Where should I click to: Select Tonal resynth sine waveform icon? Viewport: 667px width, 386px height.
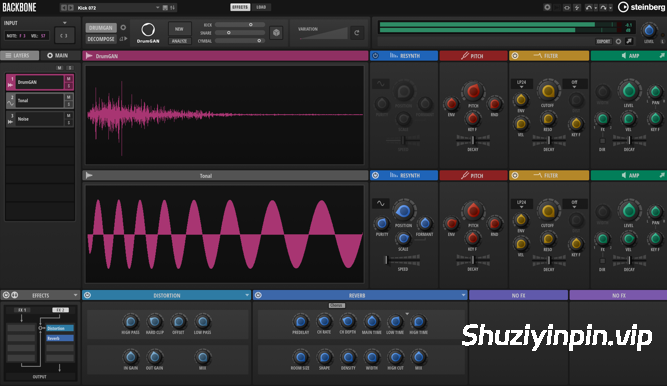click(381, 203)
